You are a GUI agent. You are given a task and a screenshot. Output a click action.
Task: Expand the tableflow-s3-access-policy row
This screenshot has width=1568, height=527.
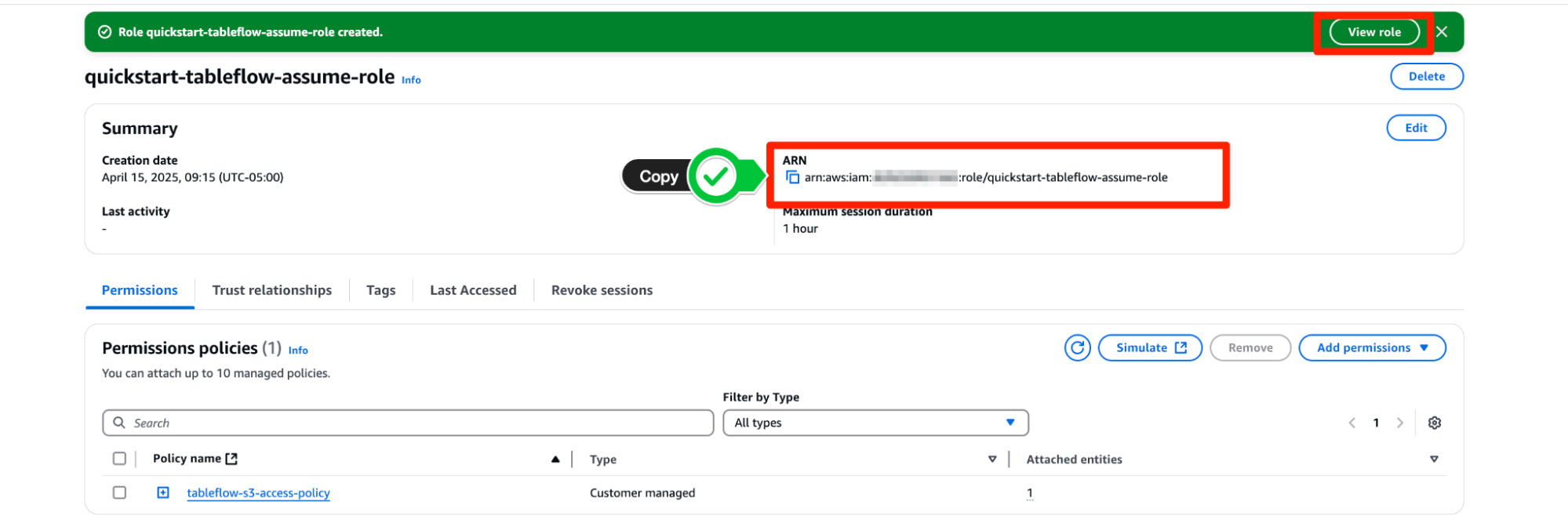162,492
